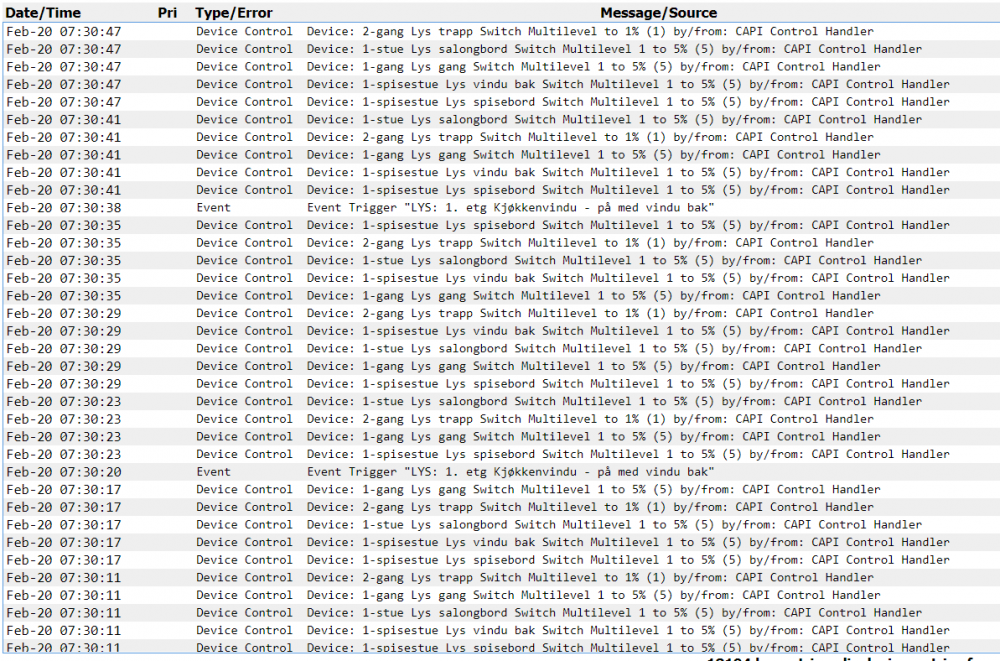Select 07:30:47 entry for 1-spisestue Lys vindu bak
The image size is (1000, 661).
[628, 84]
